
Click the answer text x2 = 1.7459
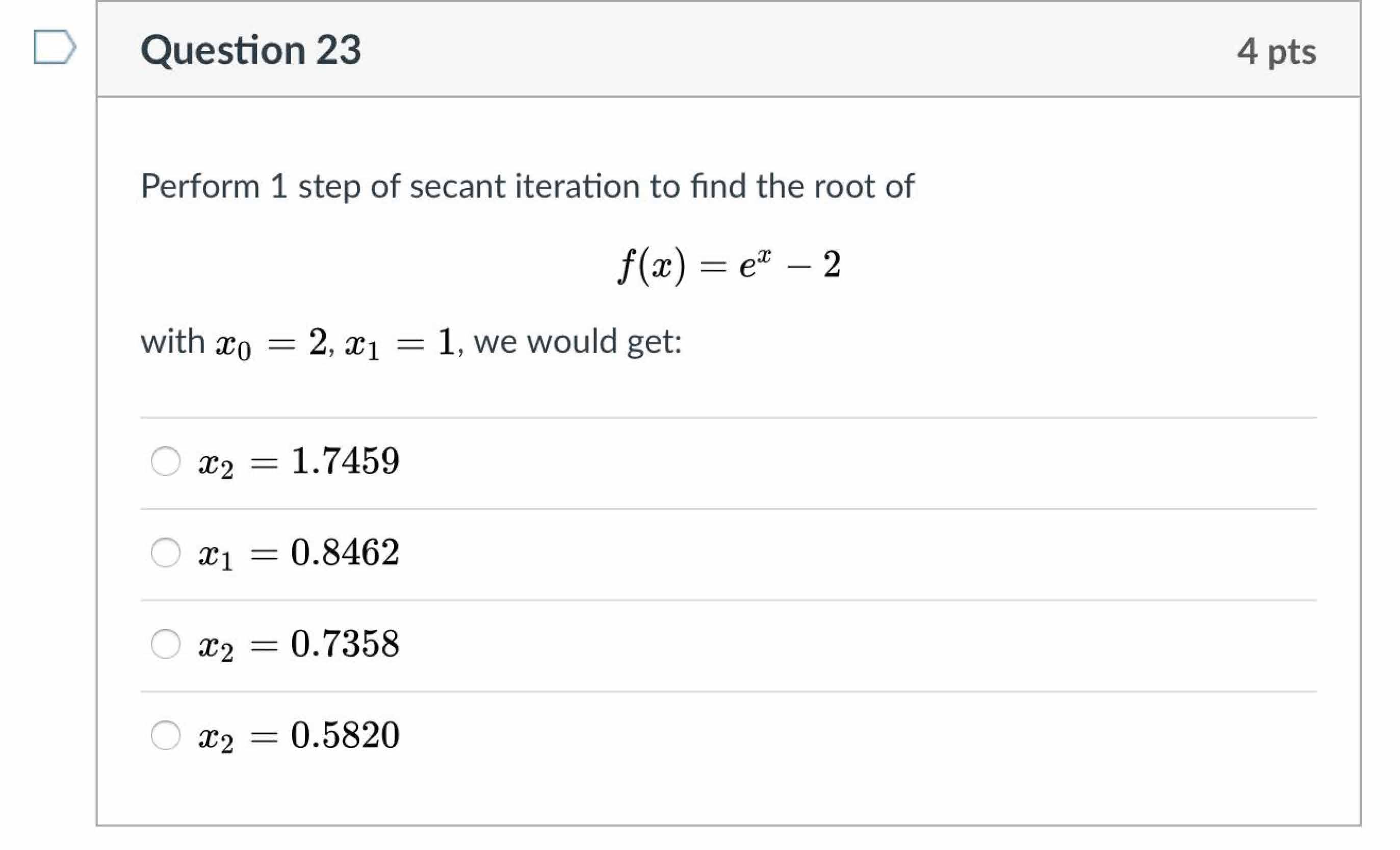click(x=299, y=461)
